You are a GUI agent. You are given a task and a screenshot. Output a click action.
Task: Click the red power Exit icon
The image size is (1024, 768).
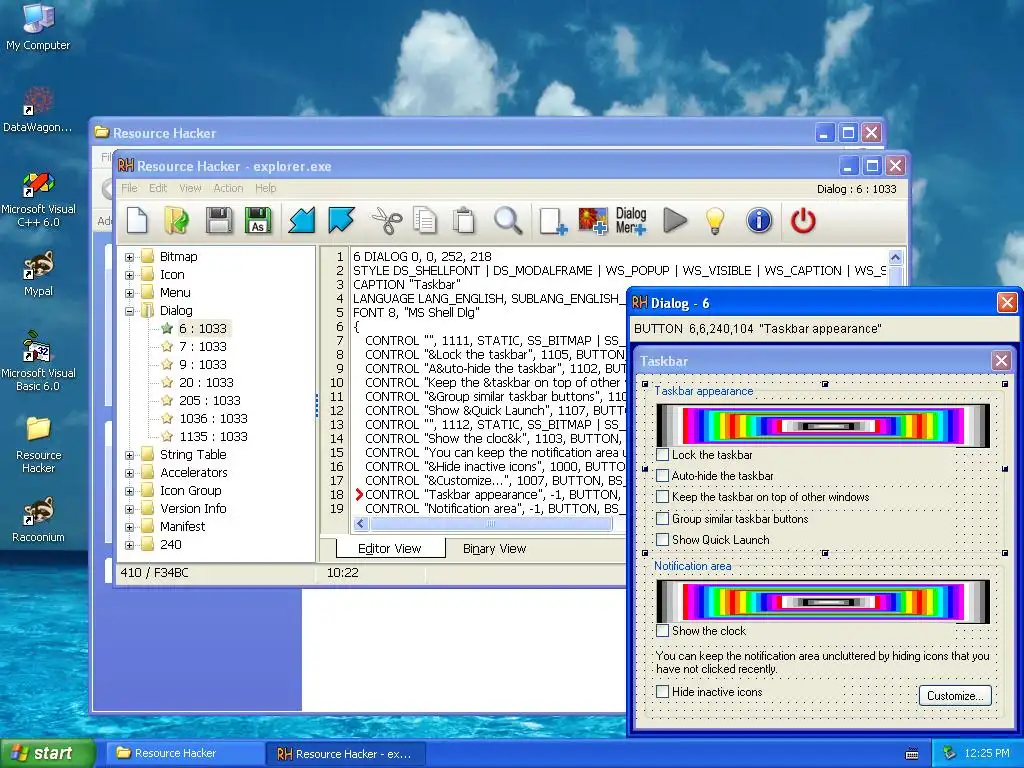pyautogui.click(x=803, y=220)
